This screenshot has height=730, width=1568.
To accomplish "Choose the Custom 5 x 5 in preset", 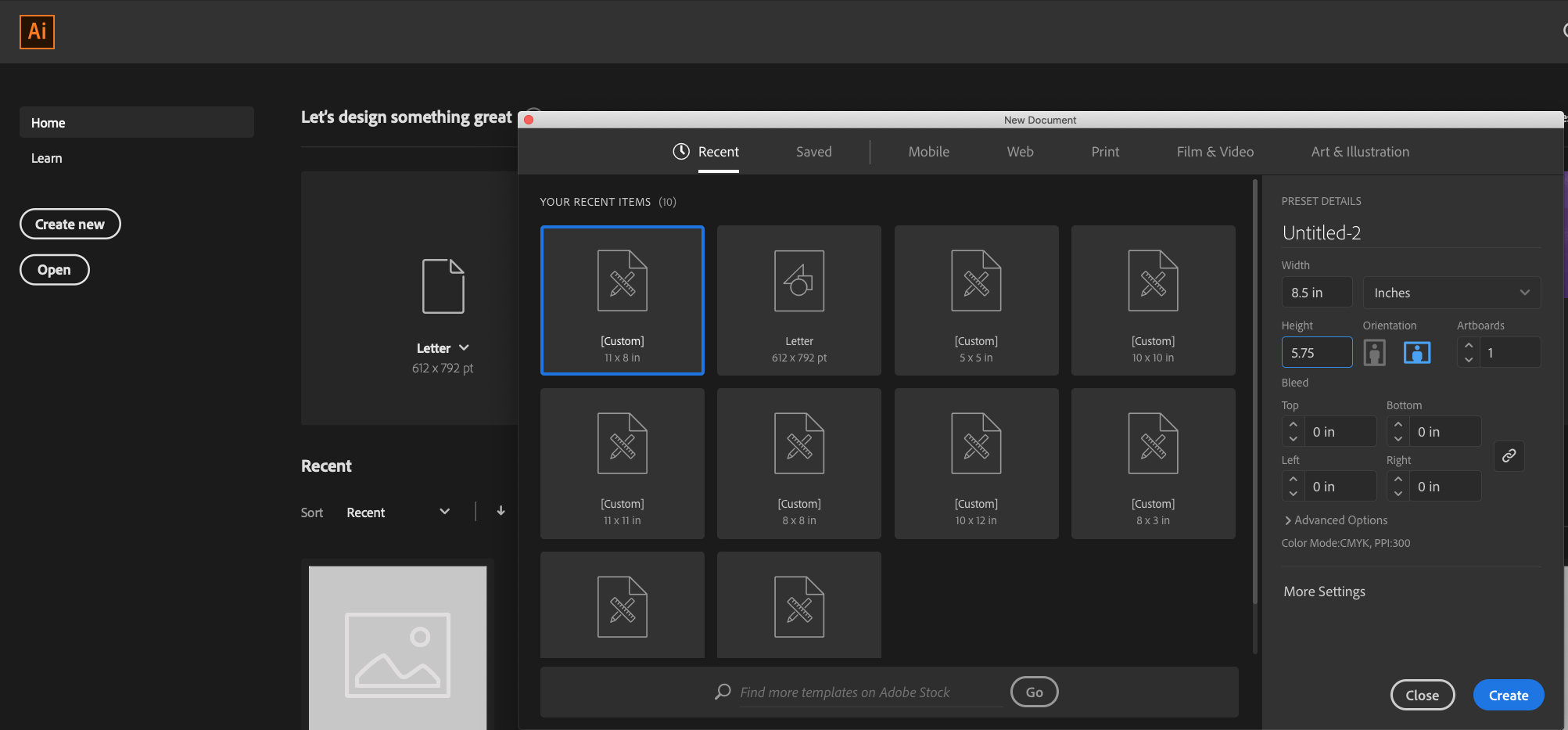I will pyautogui.click(x=976, y=300).
